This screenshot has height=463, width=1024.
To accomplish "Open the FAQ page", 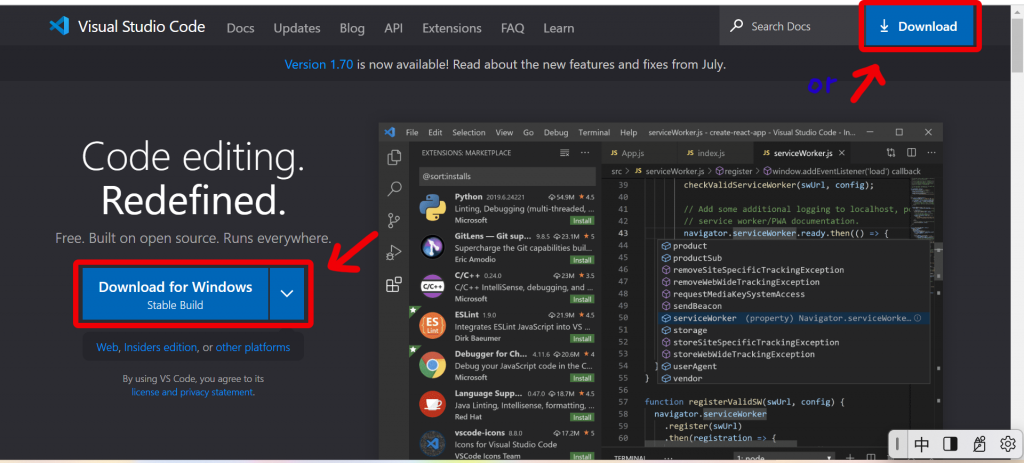I will [x=512, y=28].
